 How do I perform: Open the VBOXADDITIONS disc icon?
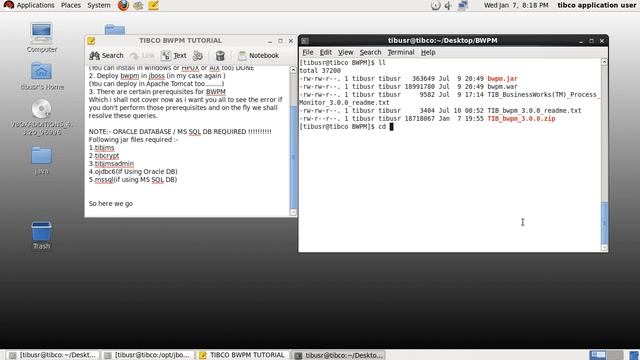coord(42,118)
